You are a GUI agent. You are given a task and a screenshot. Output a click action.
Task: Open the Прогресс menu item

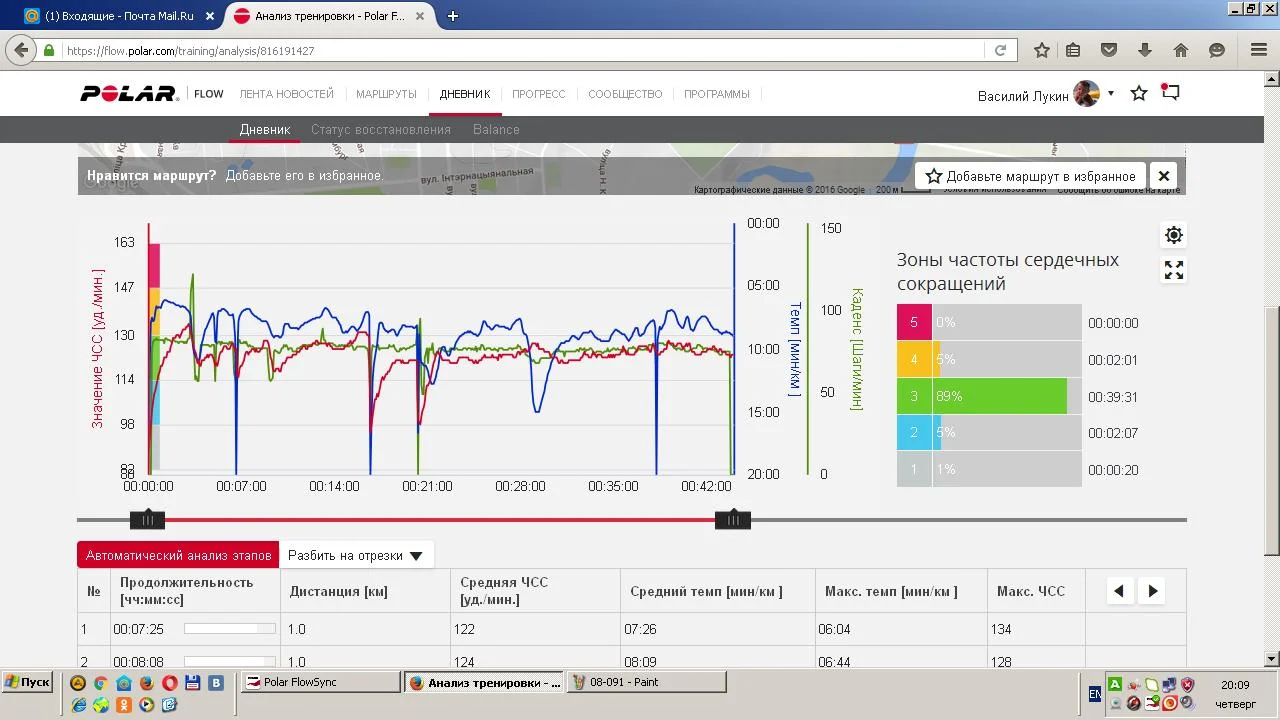click(539, 94)
